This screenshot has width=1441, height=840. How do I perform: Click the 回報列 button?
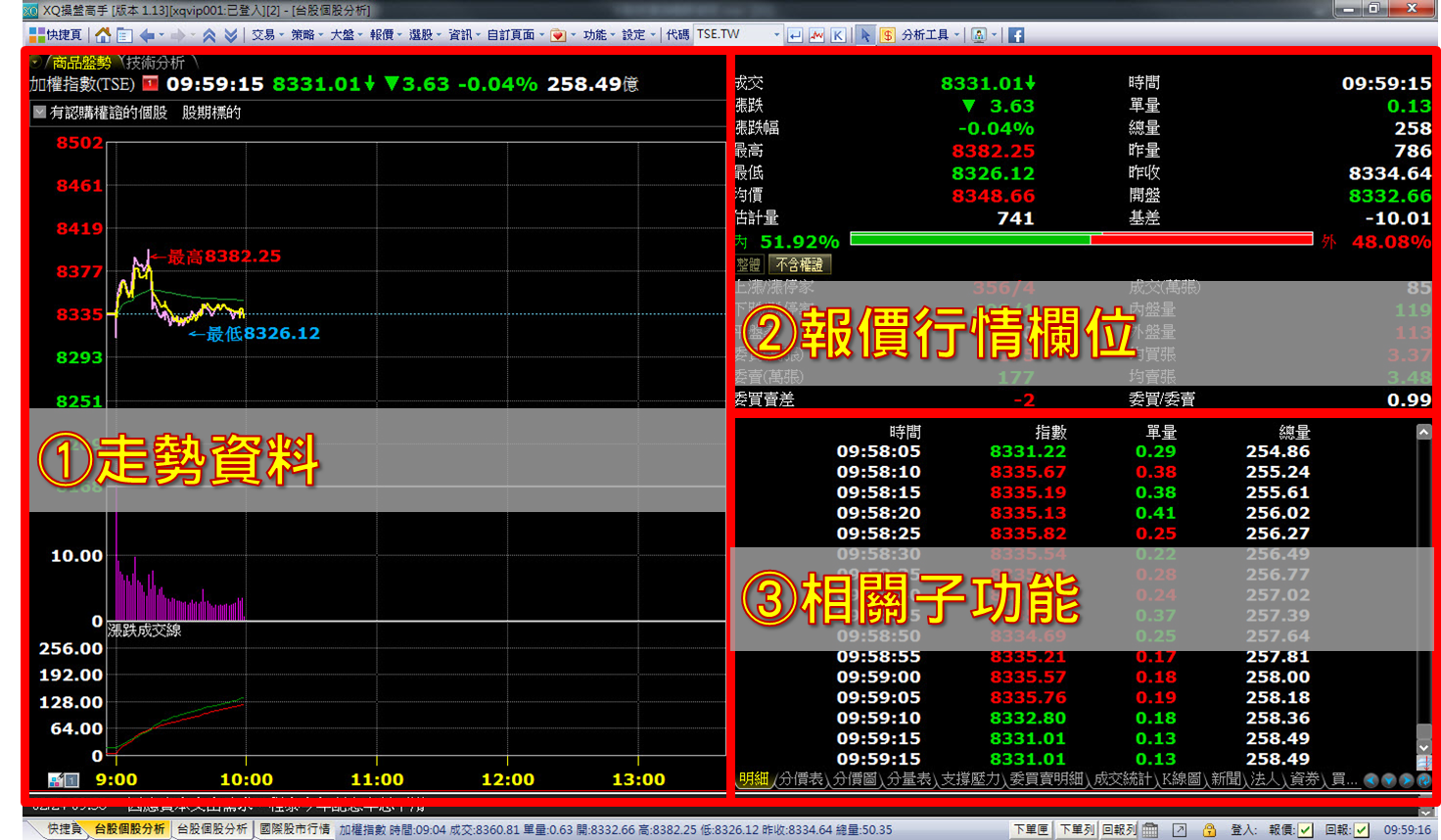click(1119, 829)
